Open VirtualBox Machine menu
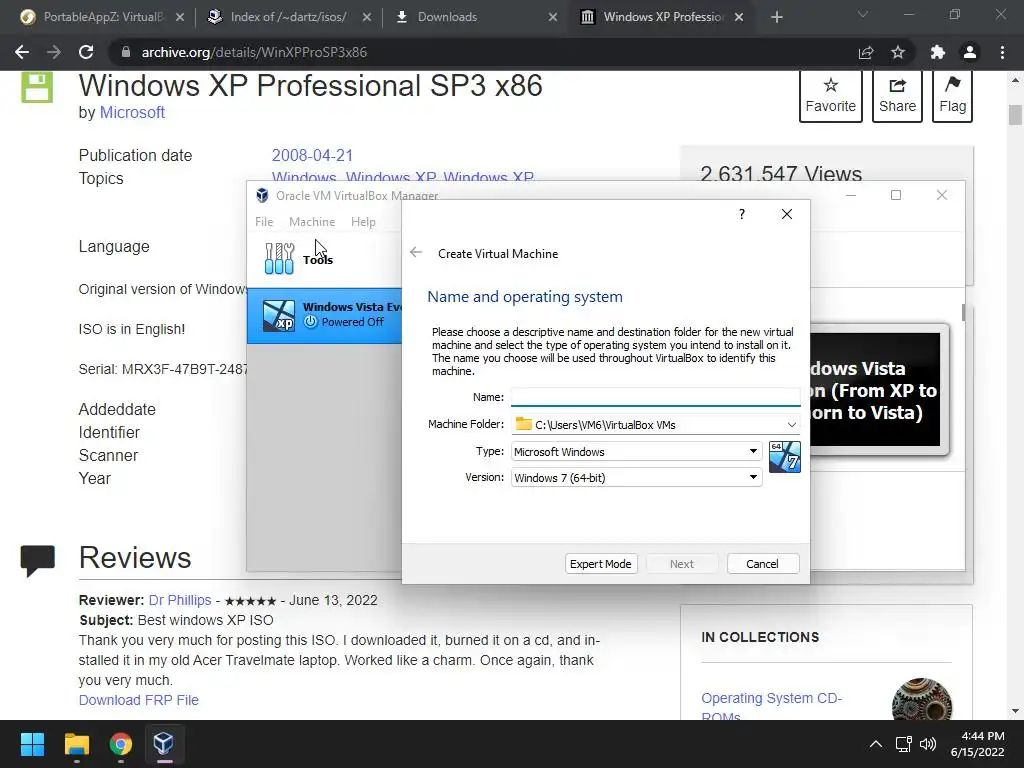The width and height of the screenshot is (1024, 768). click(312, 221)
